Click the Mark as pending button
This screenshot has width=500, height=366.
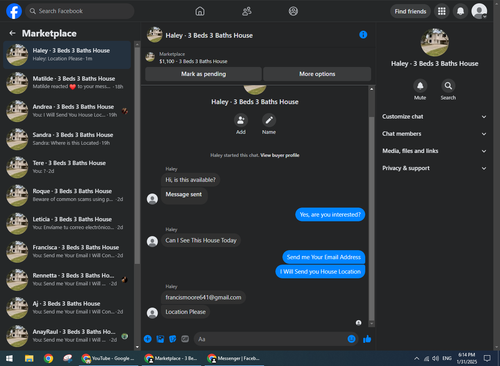(203, 74)
